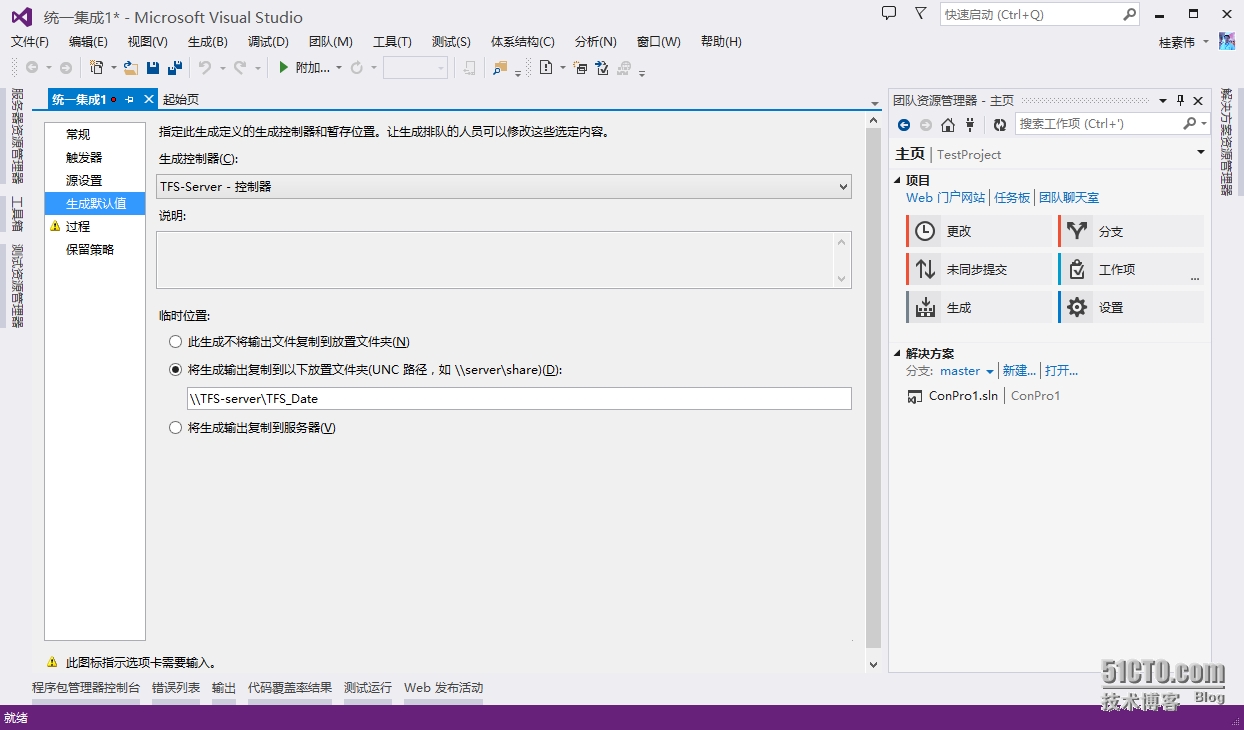This screenshot has width=1244, height=730.
Task: Open the 生成控制器 combo box
Action: click(504, 186)
